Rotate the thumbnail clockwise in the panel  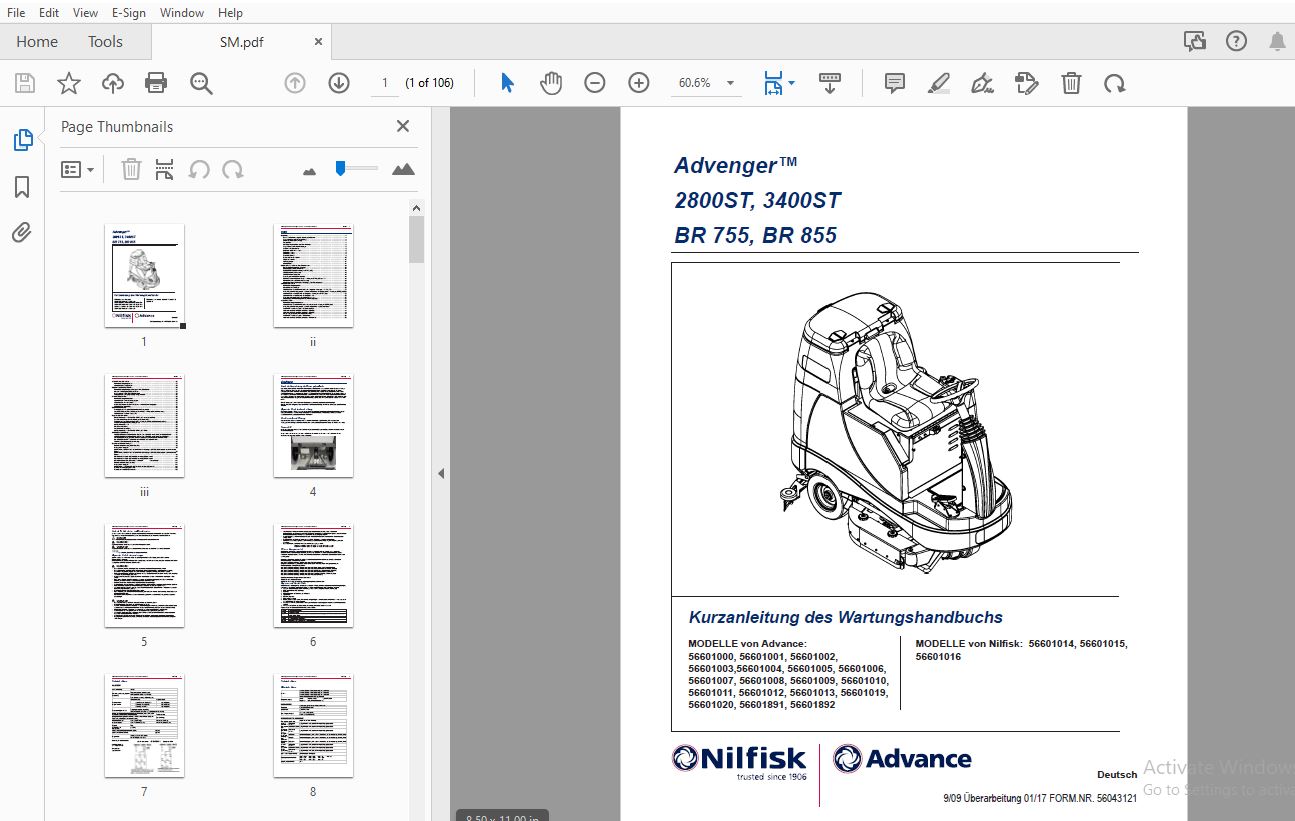tap(233, 169)
